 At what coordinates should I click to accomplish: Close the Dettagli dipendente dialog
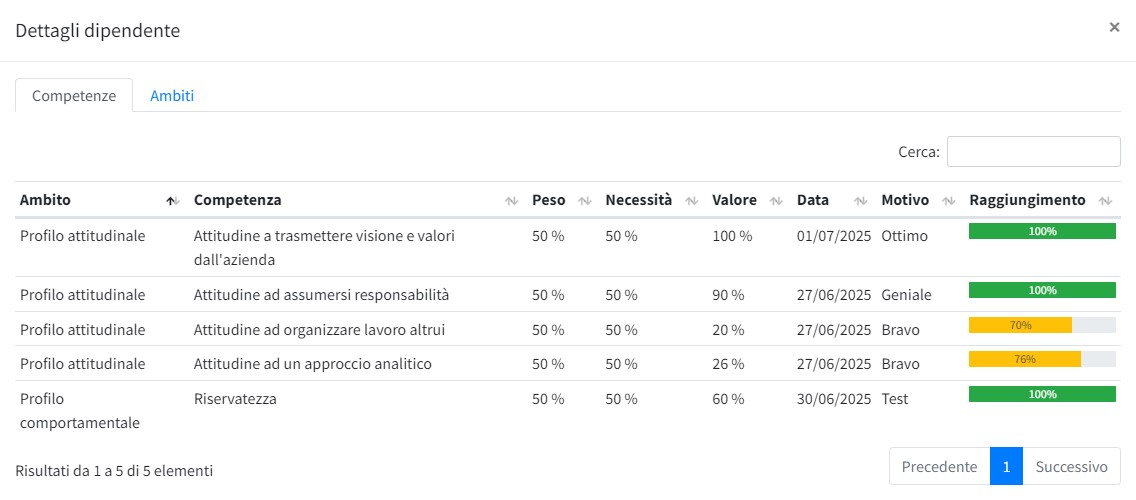[1114, 28]
